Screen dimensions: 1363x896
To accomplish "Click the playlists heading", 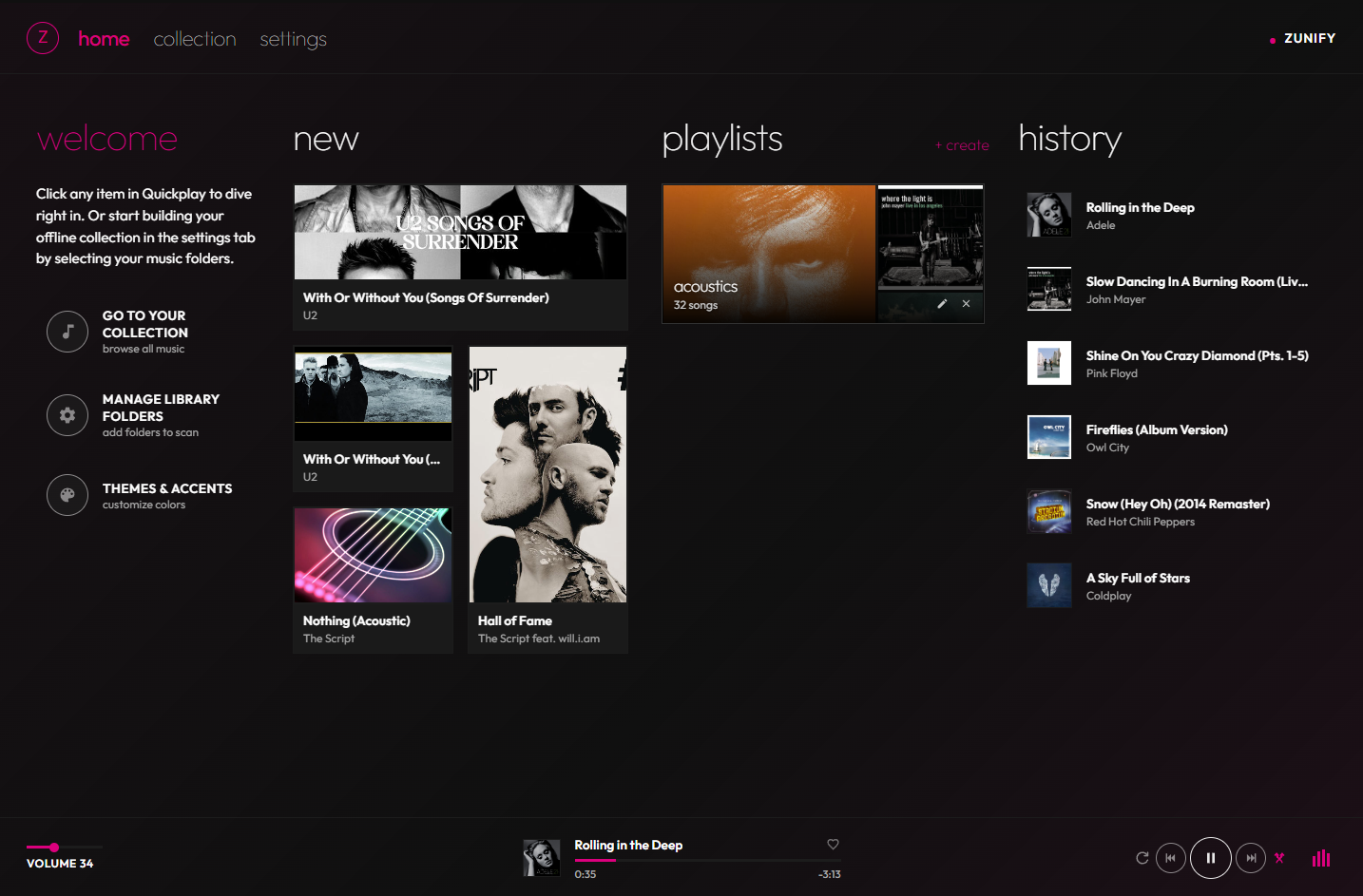I will tap(722, 139).
